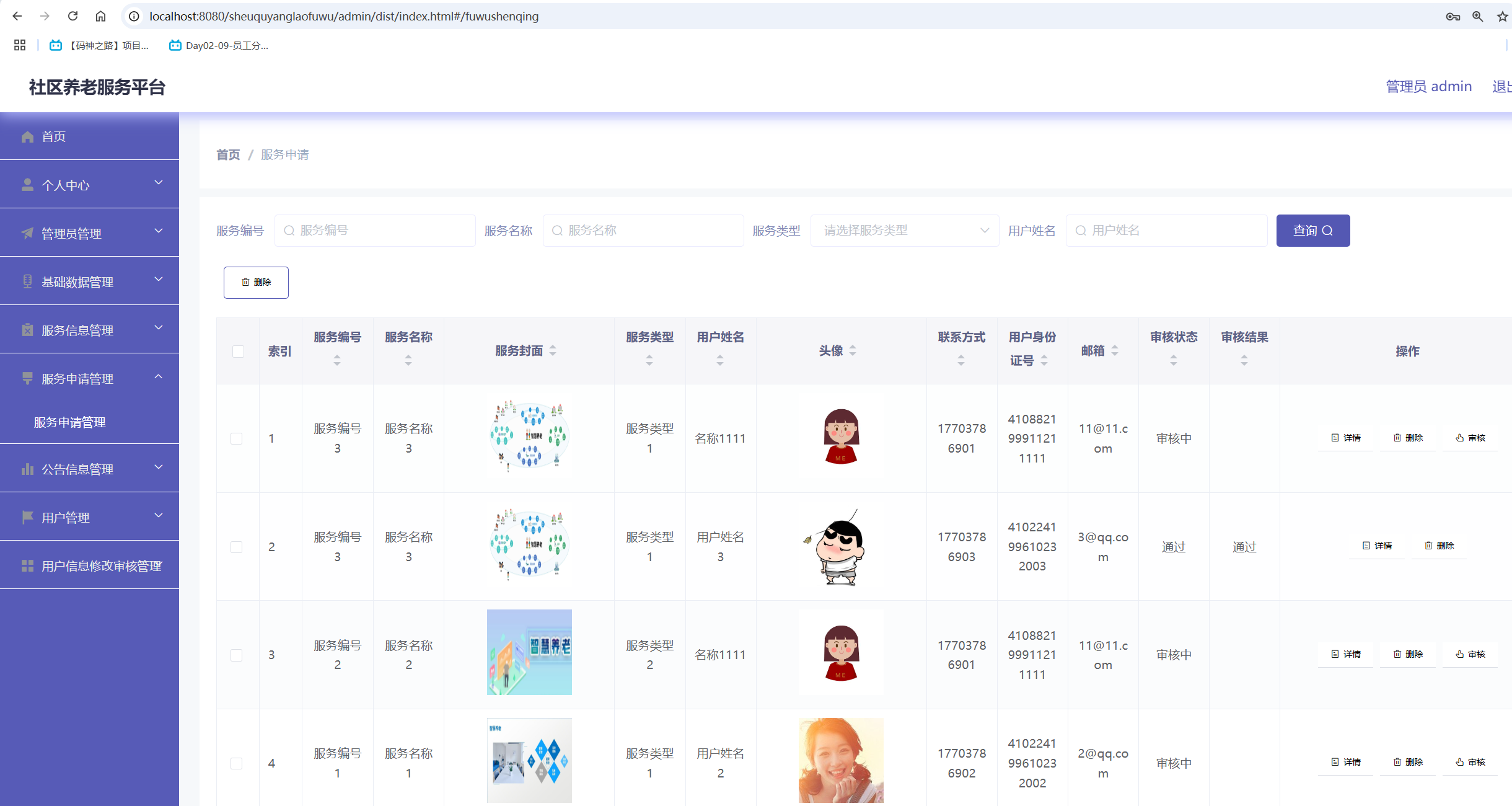Click the flag icon beside 用户管理
The height and width of the screenshot is (806, 1512).
[x=27, y=517]
